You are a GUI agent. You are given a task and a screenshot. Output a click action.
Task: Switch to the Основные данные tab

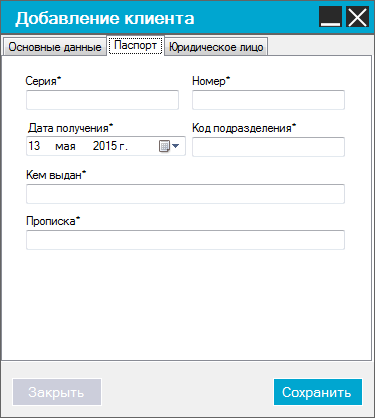pyautogui.click(x=55, y=47)
